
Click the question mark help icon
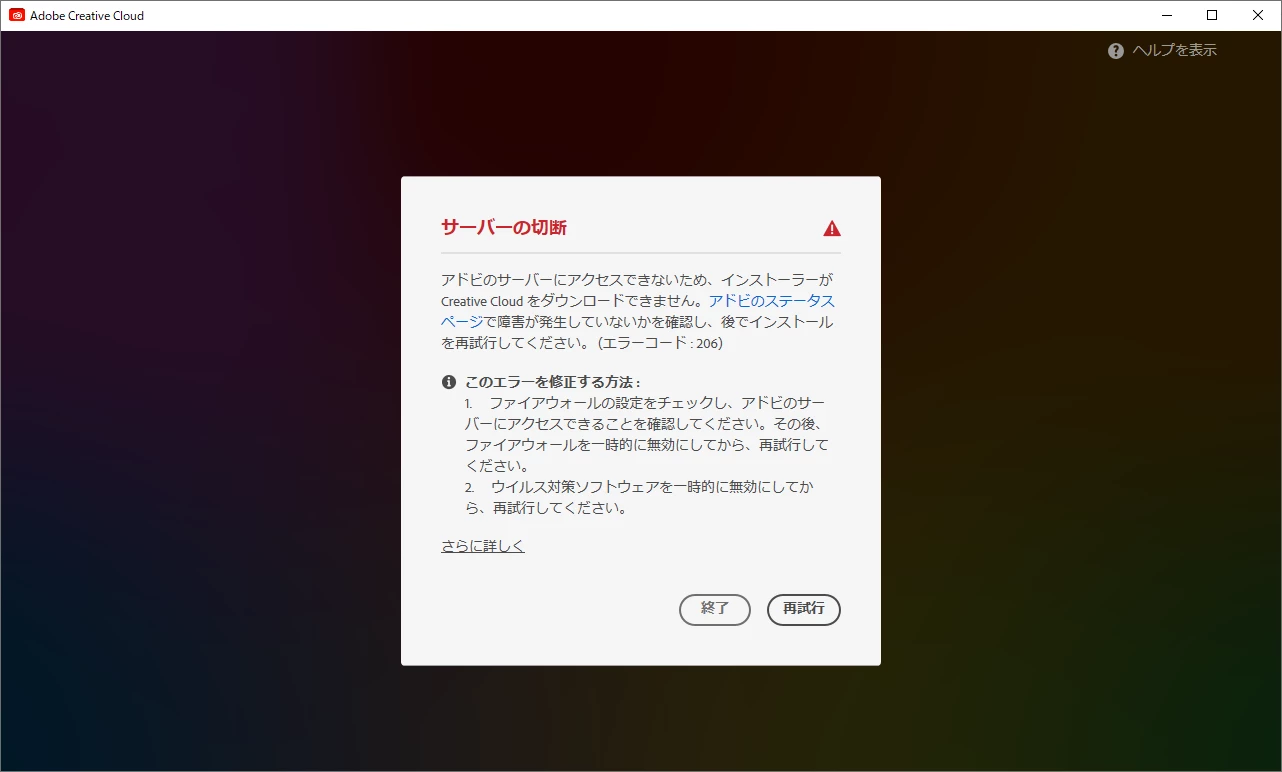click(x=1116, y=51)
